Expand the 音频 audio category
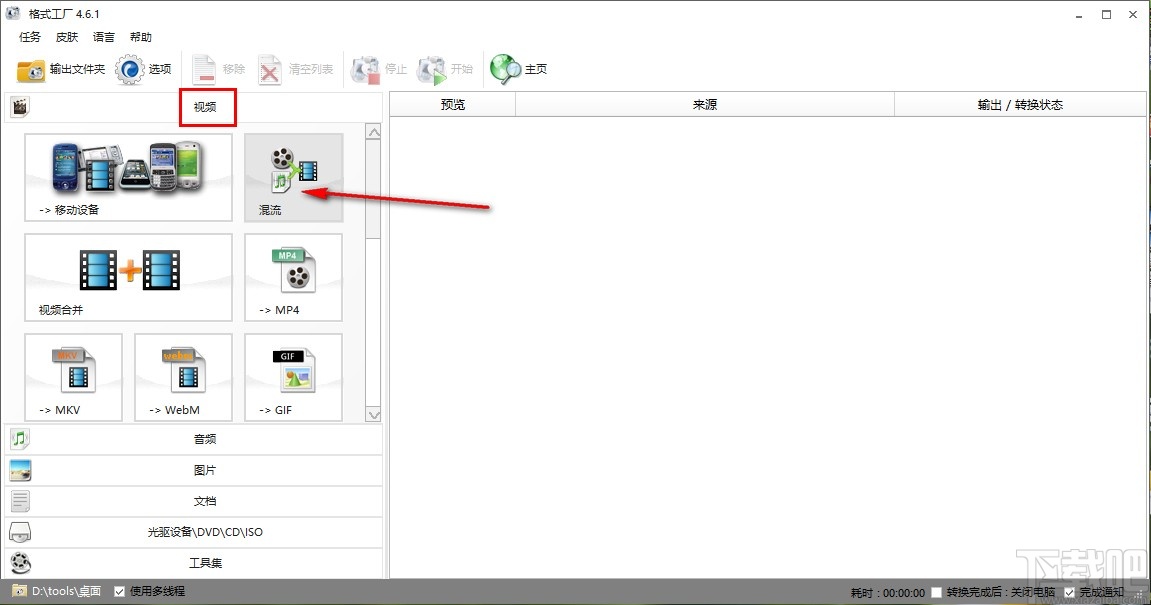The image size is (1151, 605). (x=194, y=439)
